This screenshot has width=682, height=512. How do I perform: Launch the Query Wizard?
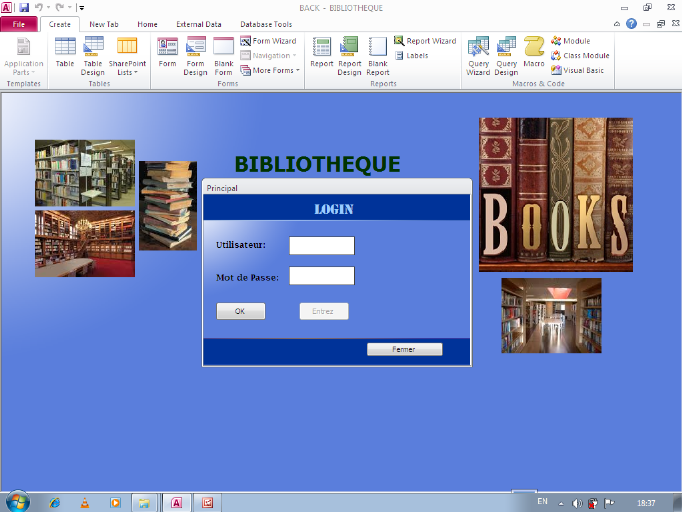(x=478, y=54)
